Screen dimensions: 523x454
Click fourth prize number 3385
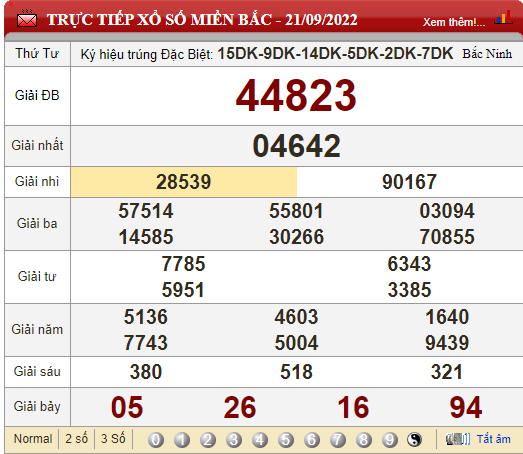[x=409, y=290]
